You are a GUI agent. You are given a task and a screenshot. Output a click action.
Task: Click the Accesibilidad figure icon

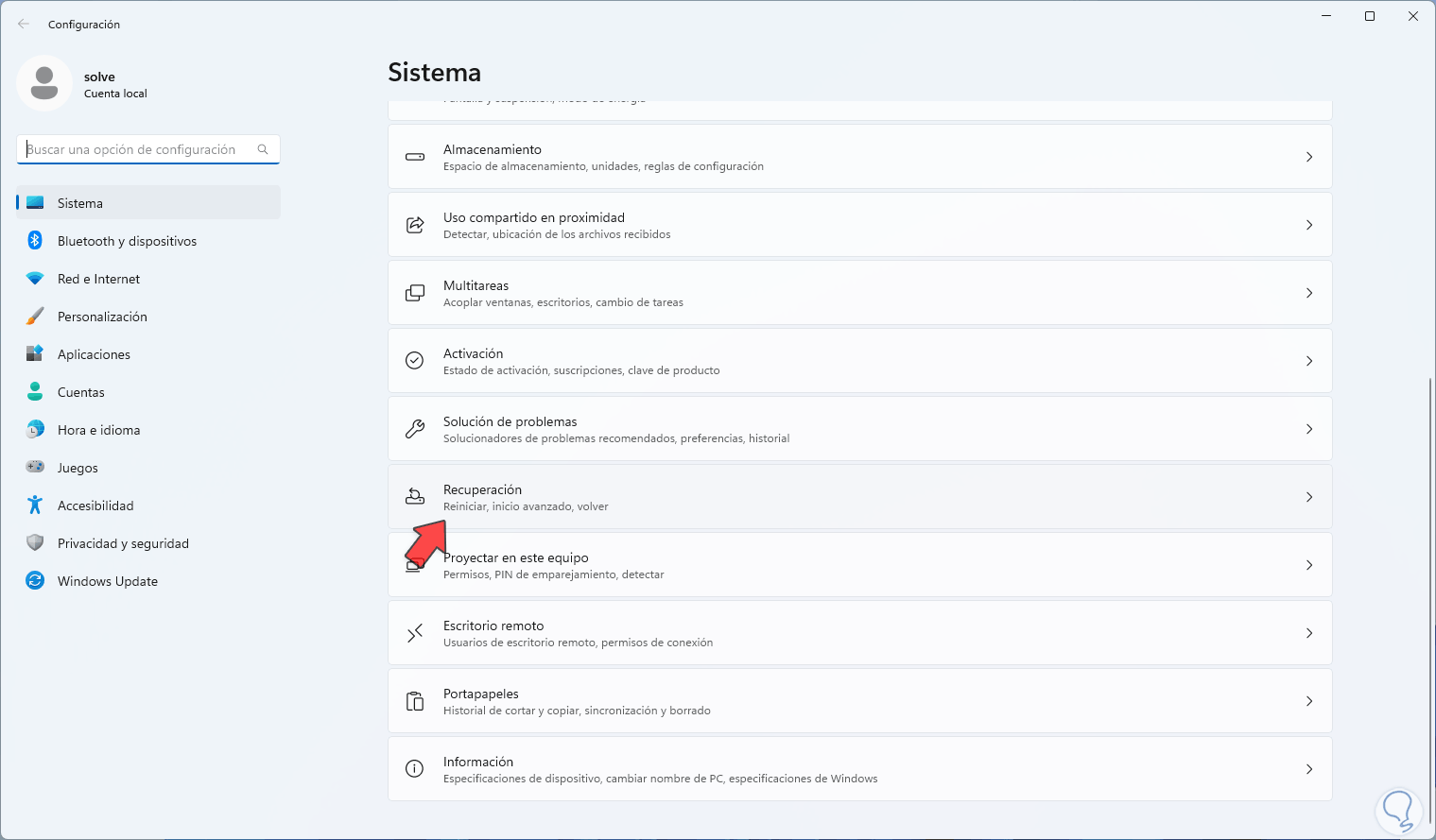[35, 506]
